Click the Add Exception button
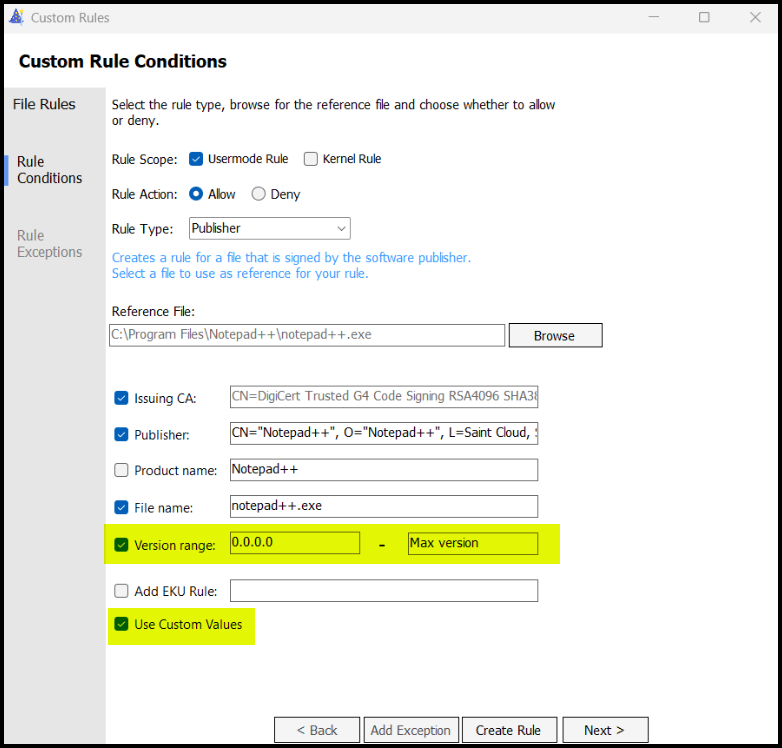The width and height of the screenshot is (782, 748). [410, 730]
